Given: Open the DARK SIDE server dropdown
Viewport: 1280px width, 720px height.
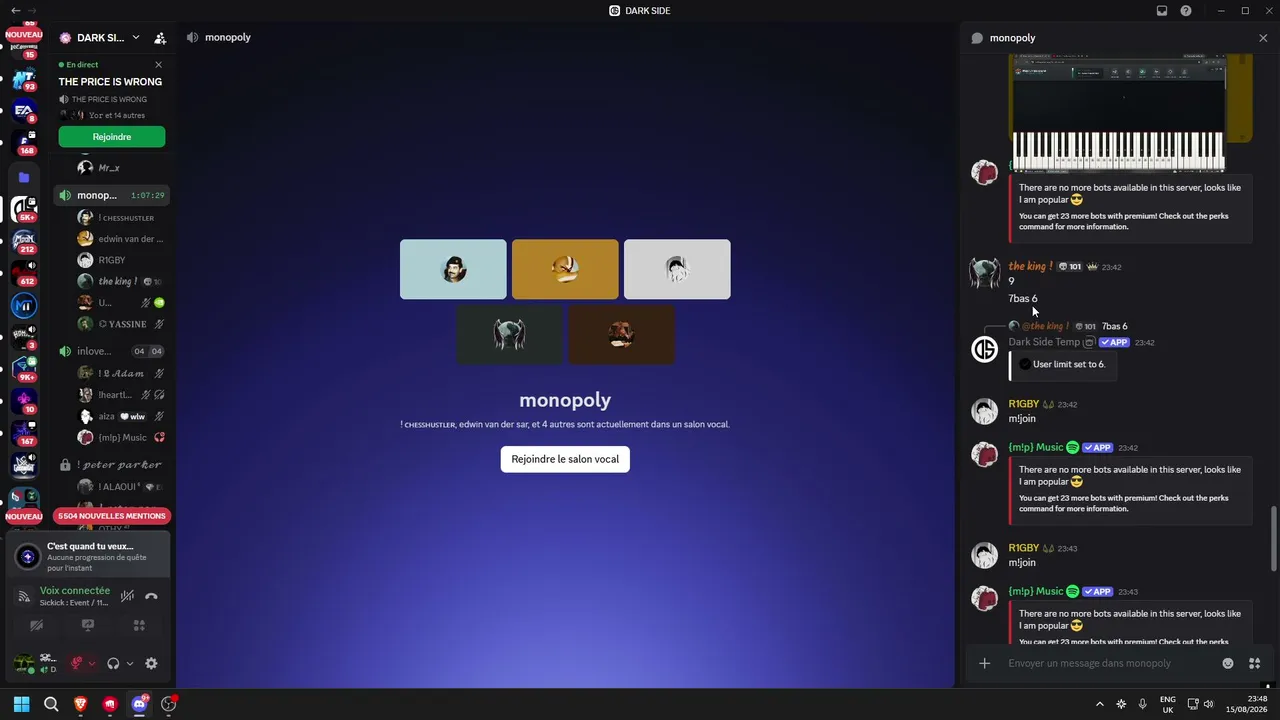Looking at the screenshot, I should 136,38.
